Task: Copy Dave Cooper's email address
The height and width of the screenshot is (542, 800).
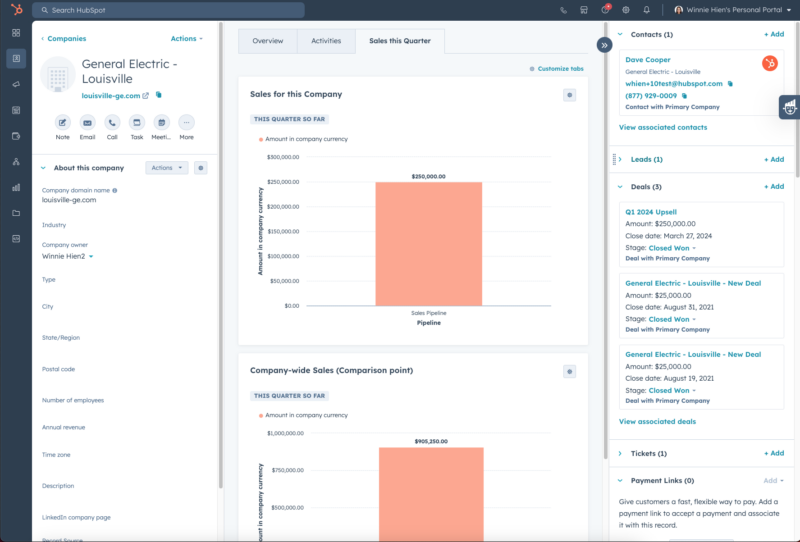Action: 730,84
